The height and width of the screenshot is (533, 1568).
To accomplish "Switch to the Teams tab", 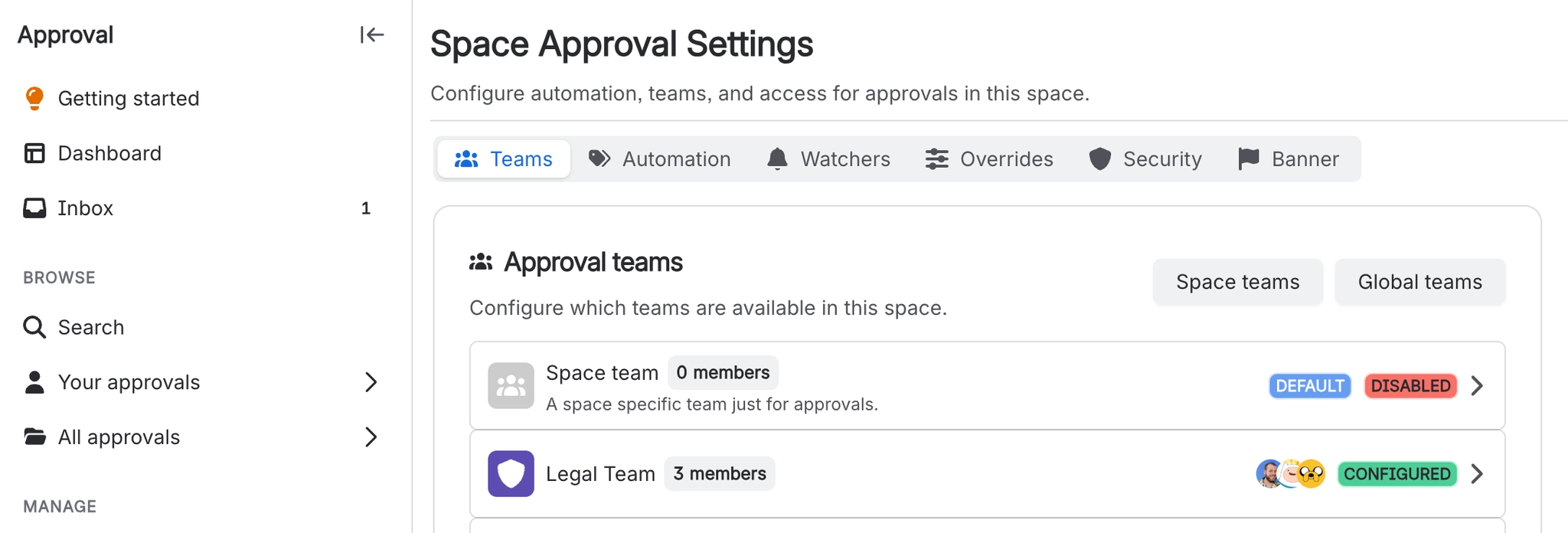I will 504,159.
